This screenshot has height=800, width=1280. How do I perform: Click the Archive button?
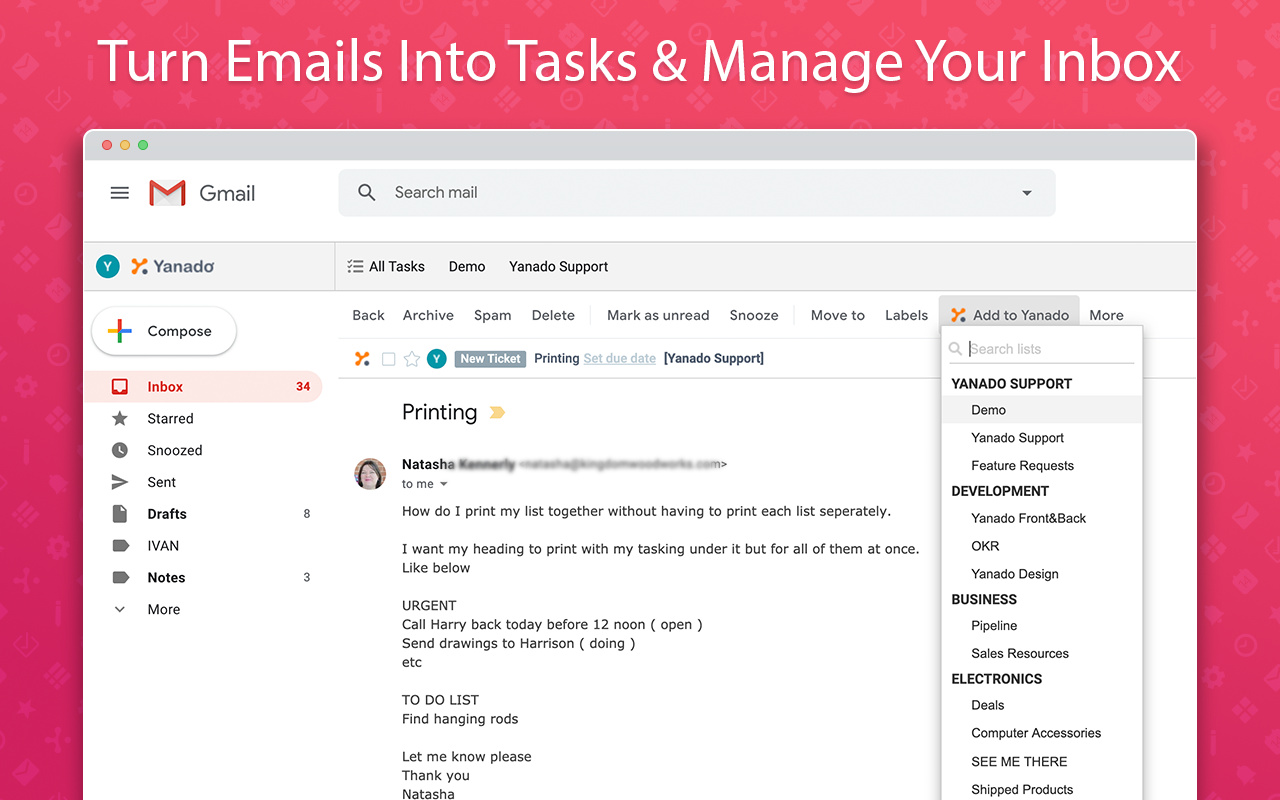[428, 314]
